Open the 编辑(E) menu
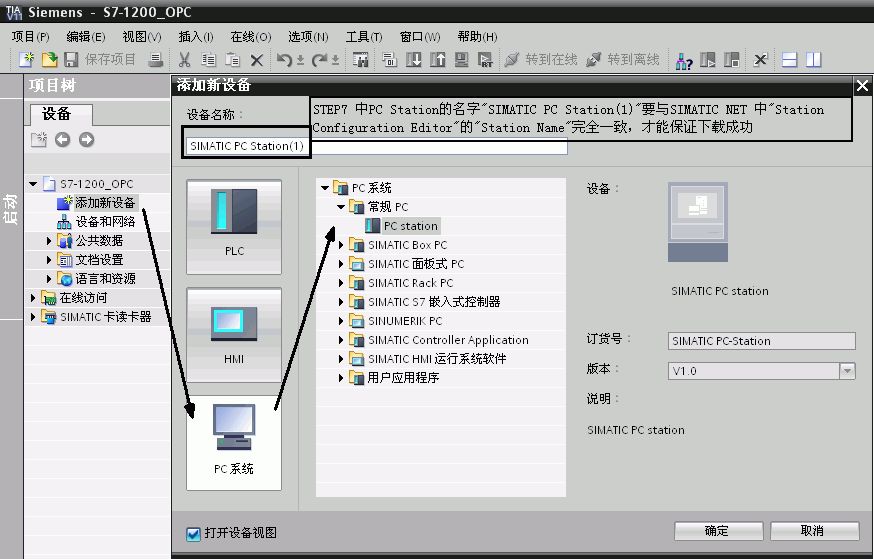The image size is (874, 559). click(x=85, y=37)
